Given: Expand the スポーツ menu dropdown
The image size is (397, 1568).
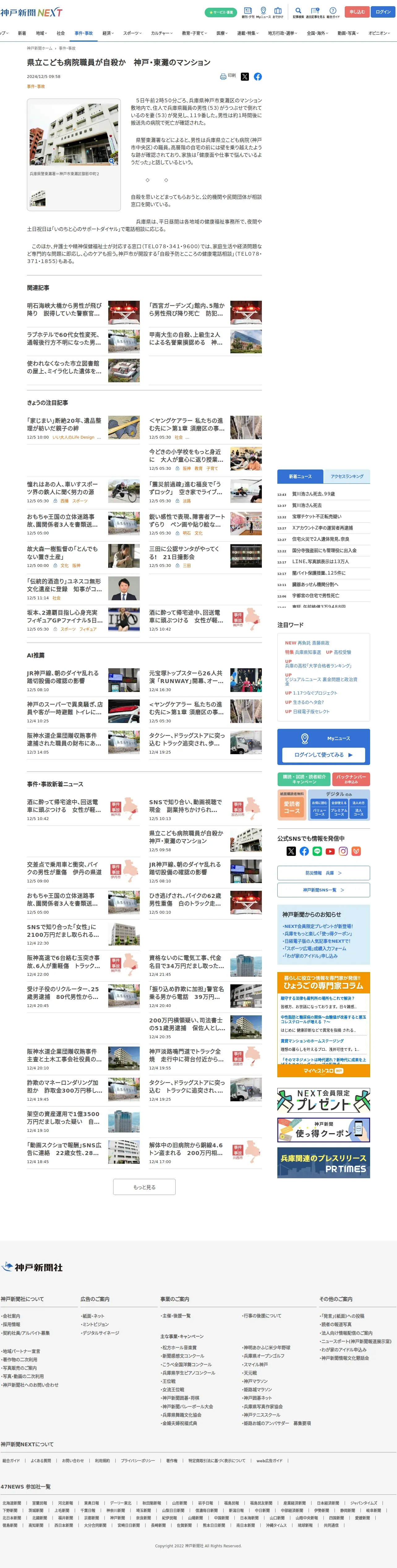Looking at the screenshot, I should pyautogui.click(x=132, y=33).
